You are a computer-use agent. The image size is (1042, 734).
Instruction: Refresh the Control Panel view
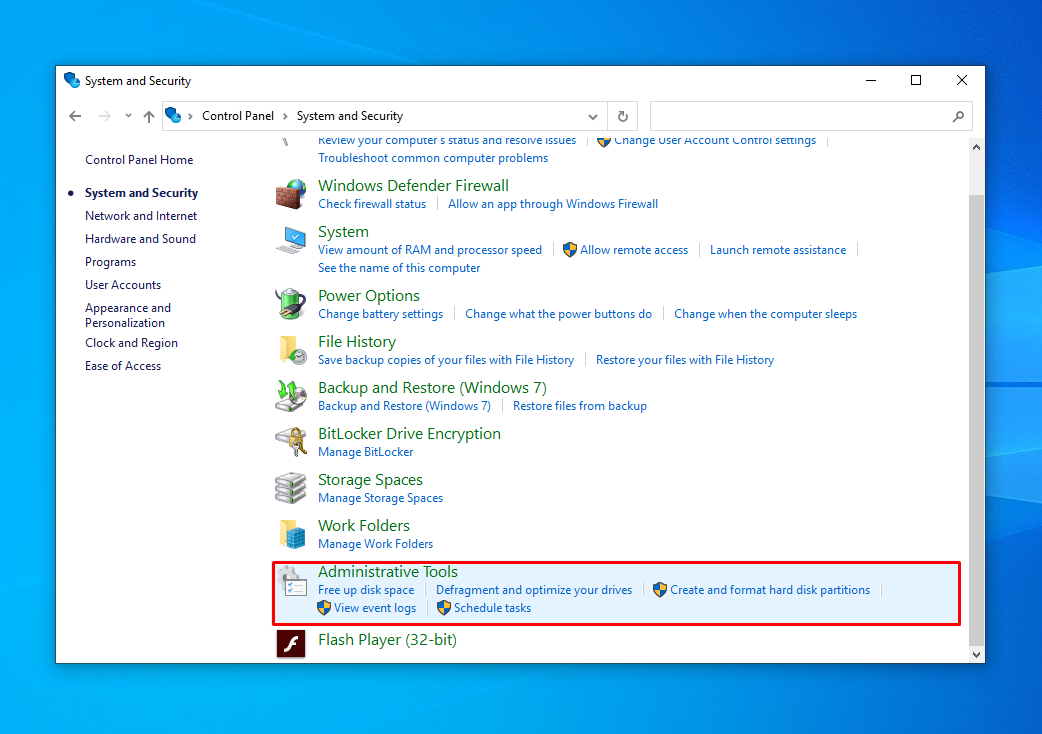click(623, 116)
